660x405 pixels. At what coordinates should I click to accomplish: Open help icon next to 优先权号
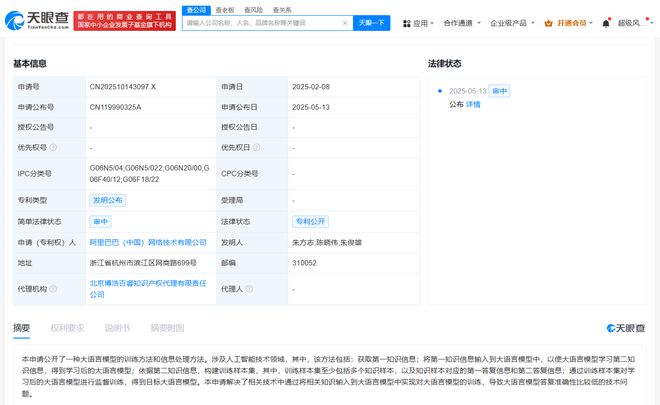point(53,147)
